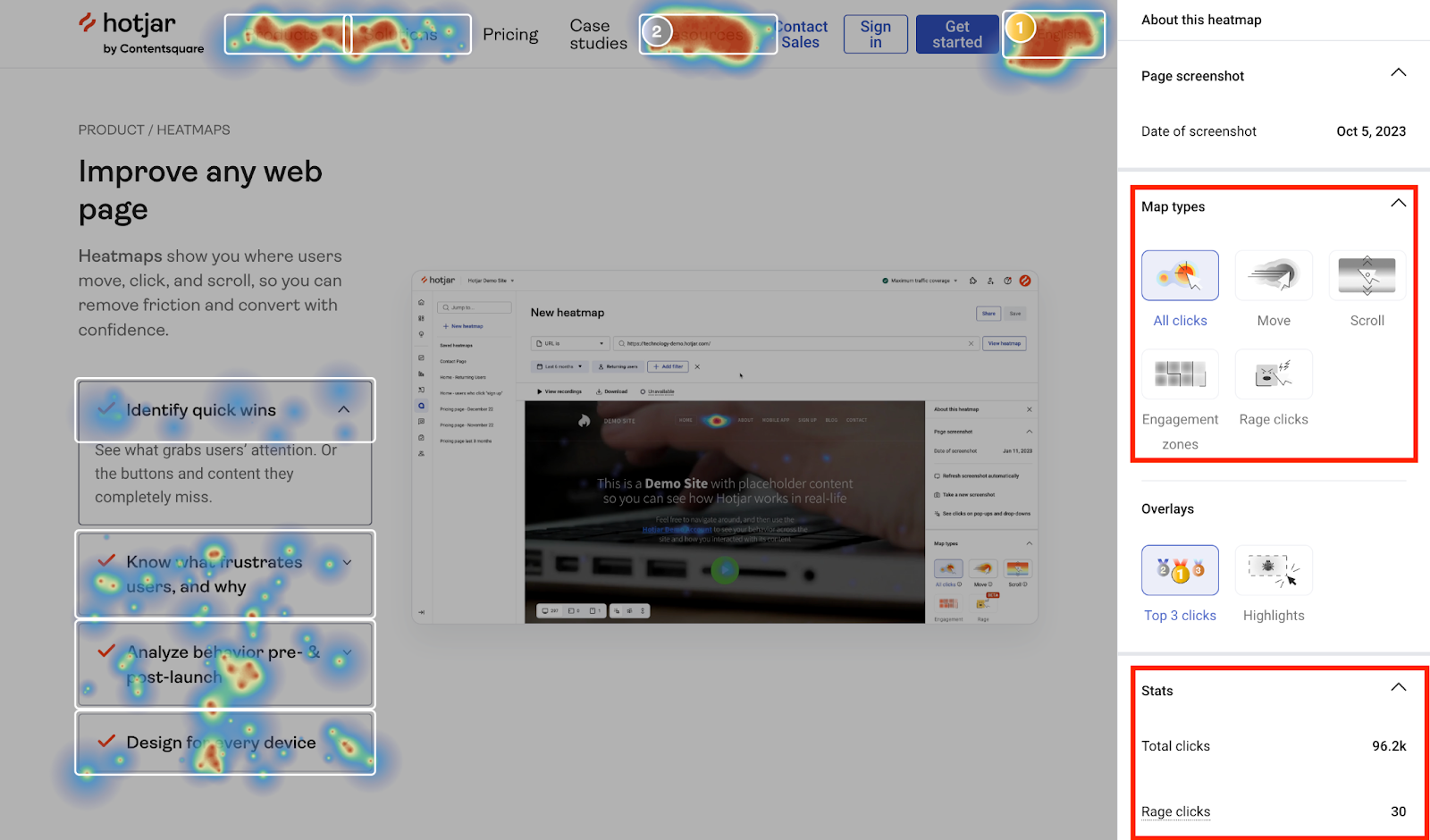Screen dimensions: 1430x840
Task: Select the Scroll map type icon
Action: tap(1367, 275)
